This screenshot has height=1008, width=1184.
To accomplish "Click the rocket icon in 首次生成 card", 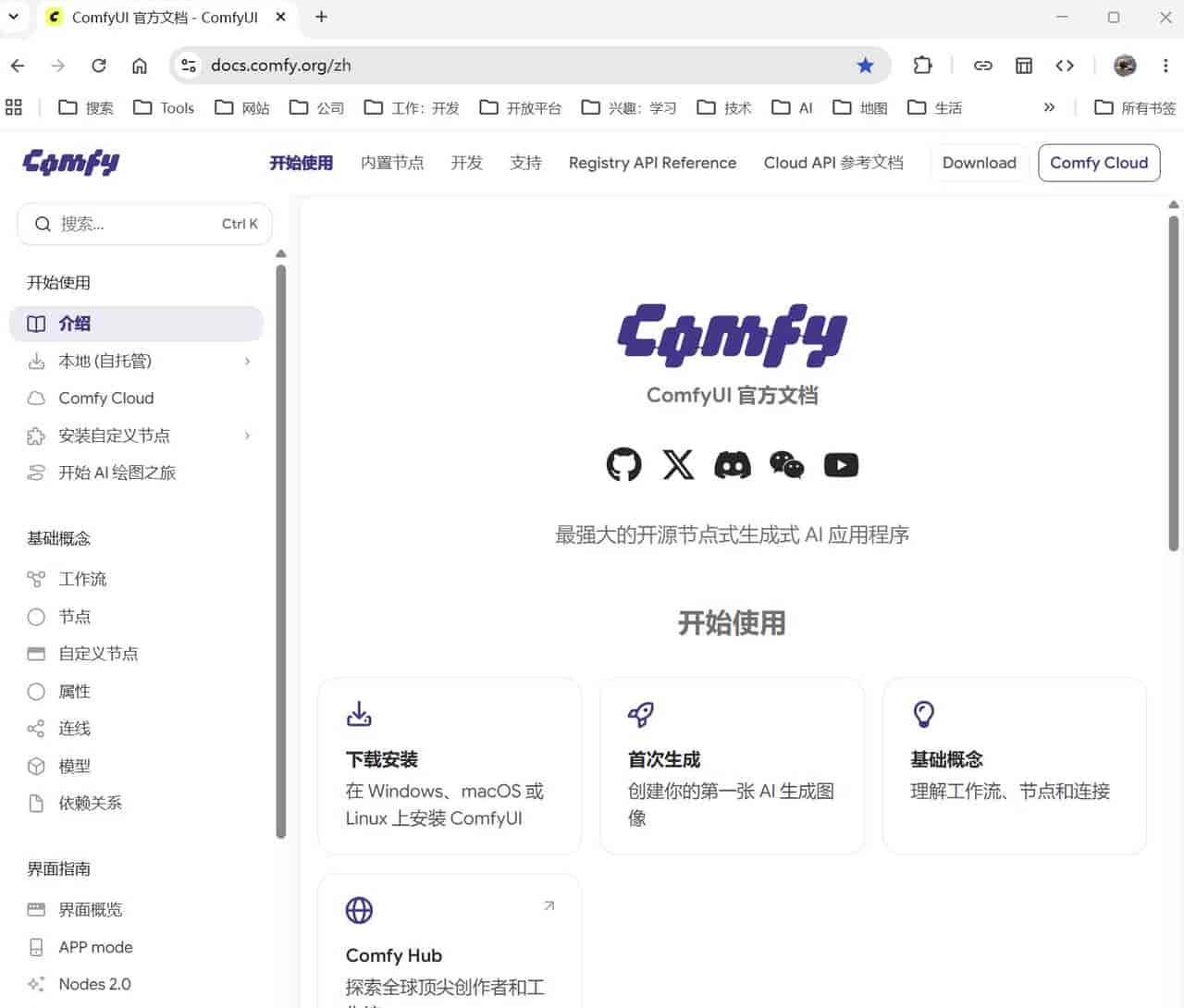I will pos(641,714).
